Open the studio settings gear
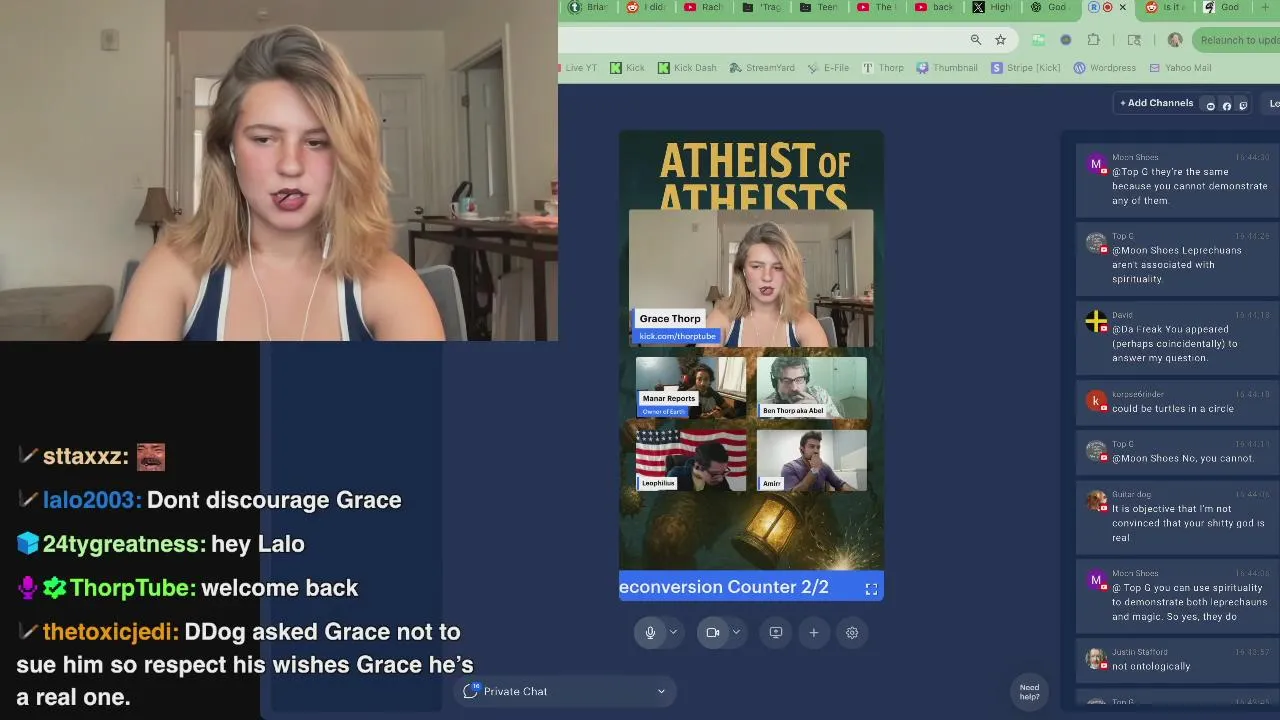The height and width of the screenshot is (720, 1280). click(x=852, y=632)
